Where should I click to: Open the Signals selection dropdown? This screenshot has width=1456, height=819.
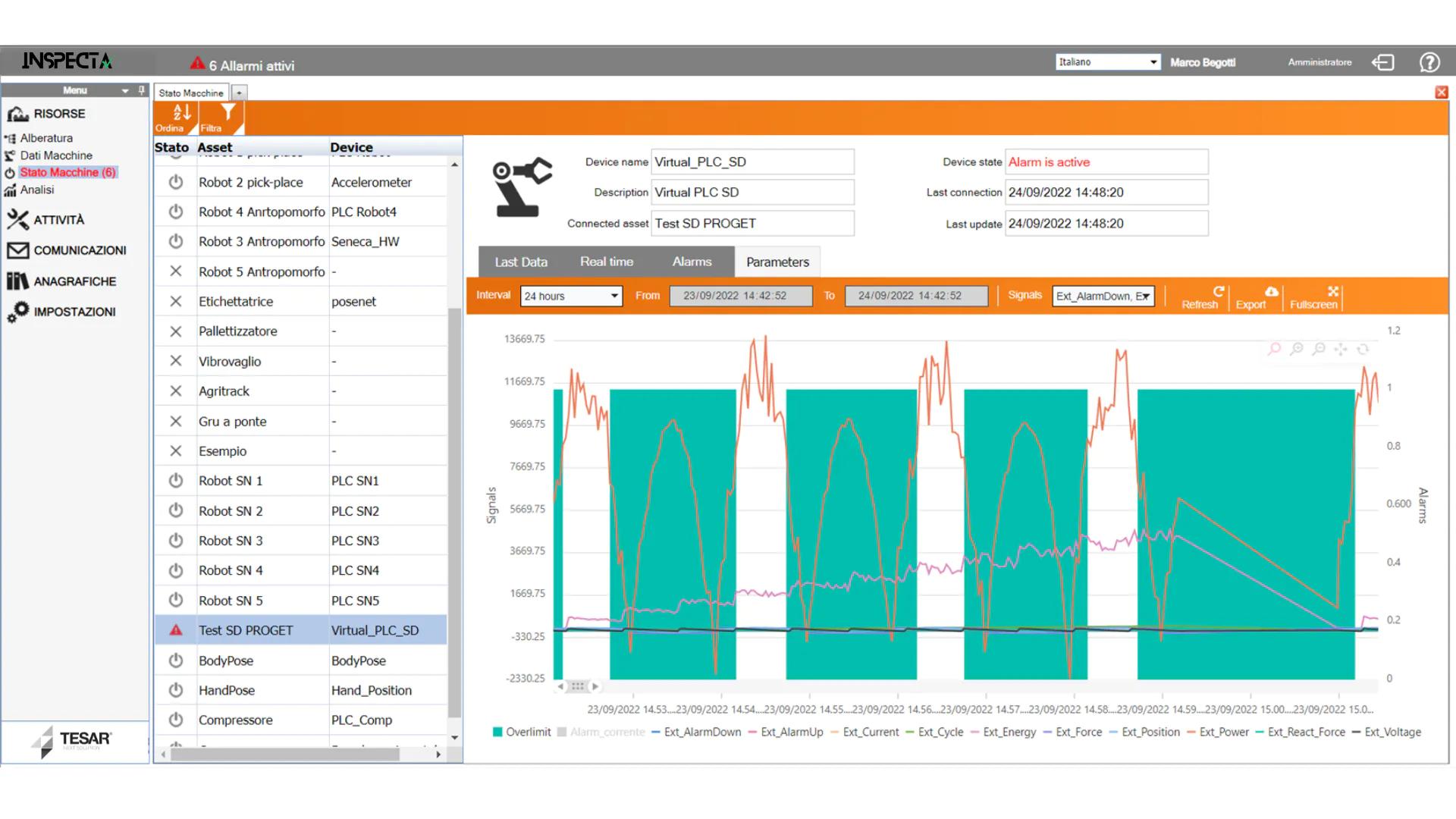[1103, 296]
